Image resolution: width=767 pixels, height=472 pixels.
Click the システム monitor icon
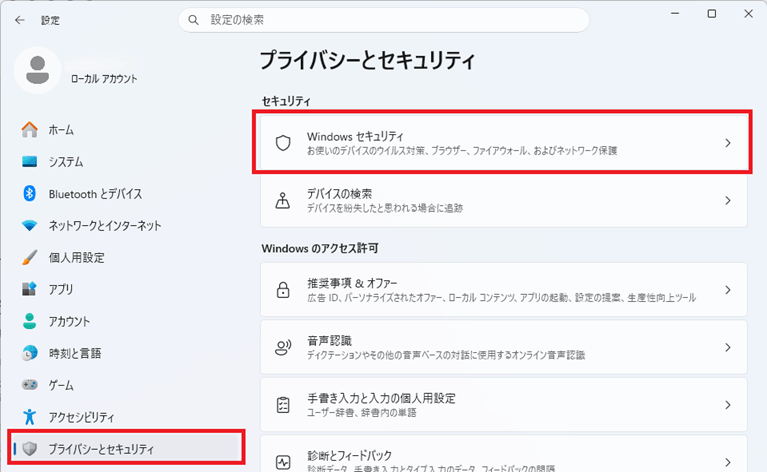tap(29, 161)
